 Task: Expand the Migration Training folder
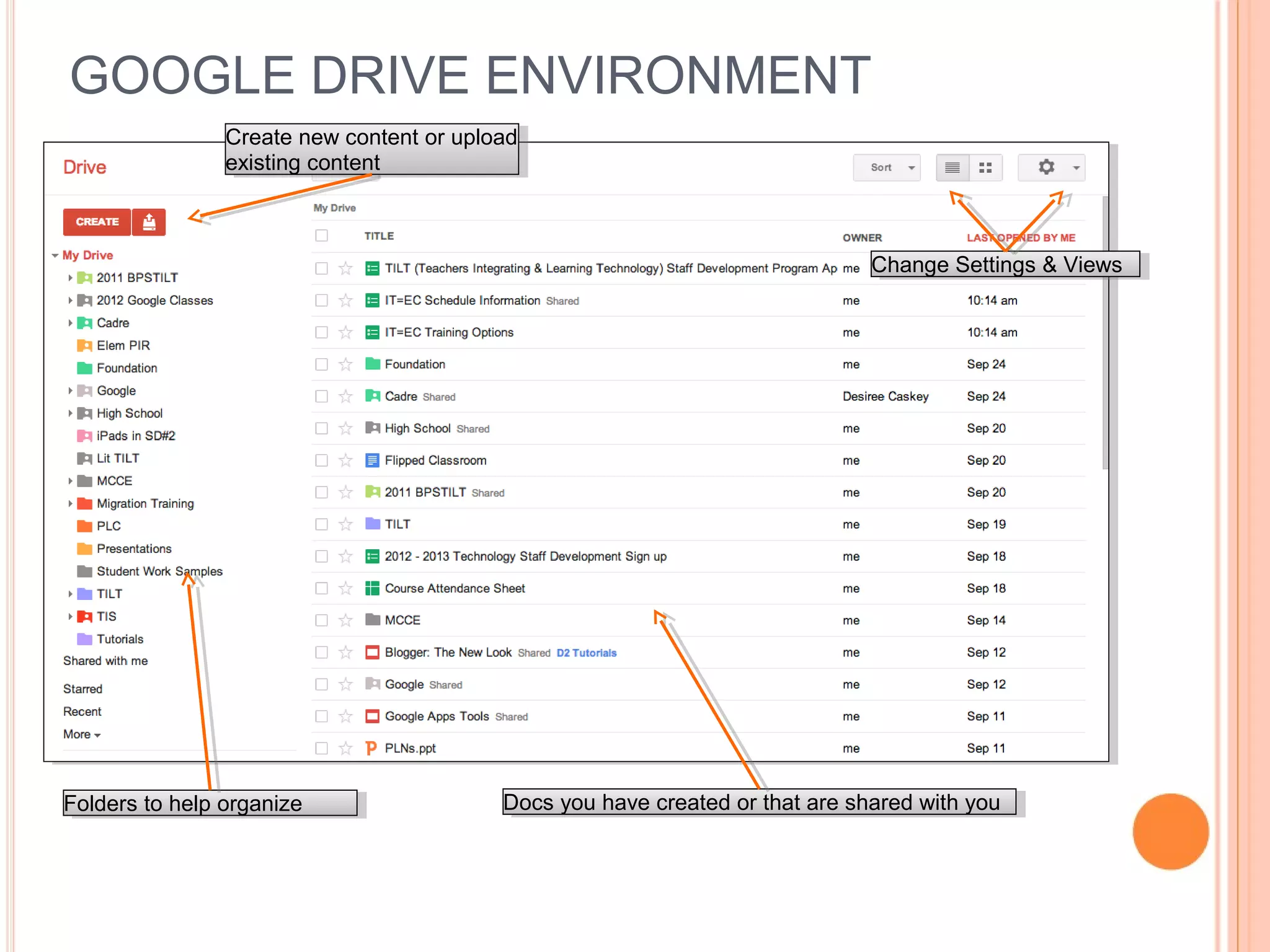coord(70,504)
